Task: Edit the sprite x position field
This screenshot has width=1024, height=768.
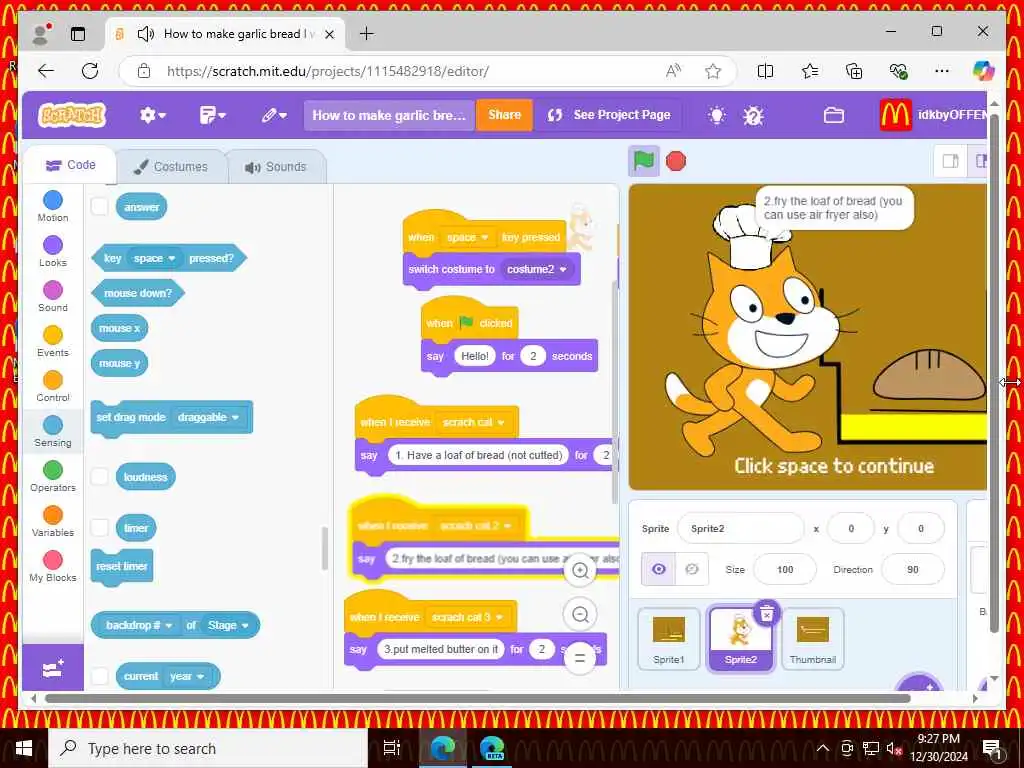Action: 851,528
